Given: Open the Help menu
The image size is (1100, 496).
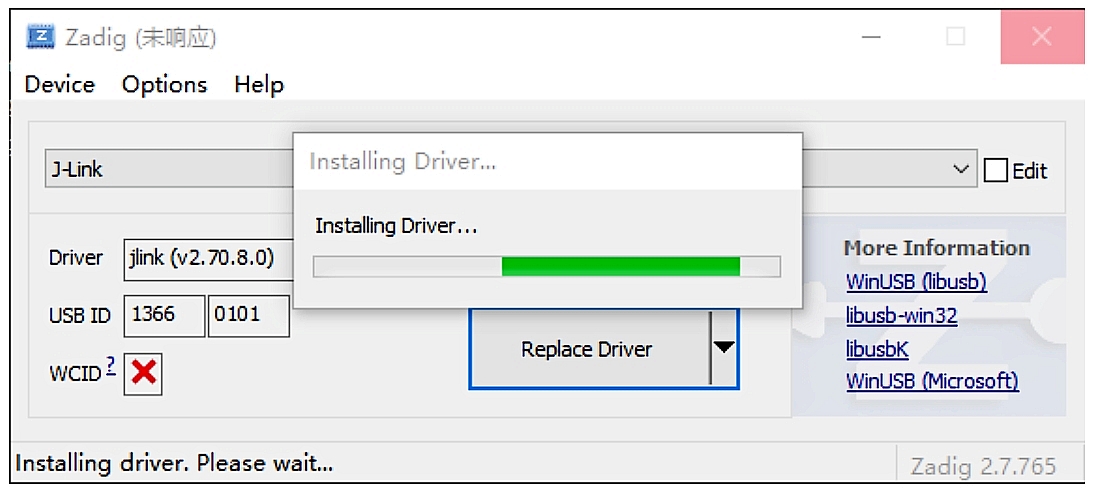Looking at the screenshot, I should 259,85.
